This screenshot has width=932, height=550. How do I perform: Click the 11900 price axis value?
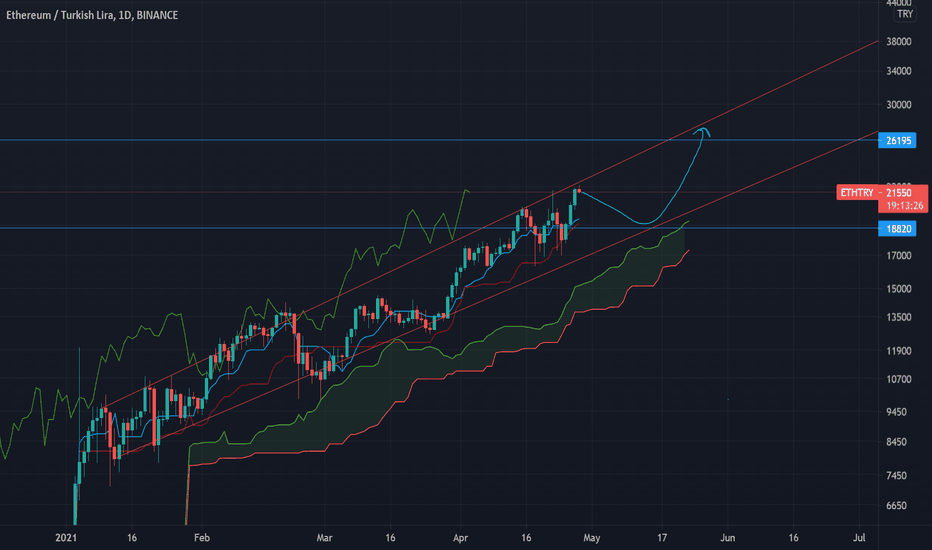(x=899, y=351)
